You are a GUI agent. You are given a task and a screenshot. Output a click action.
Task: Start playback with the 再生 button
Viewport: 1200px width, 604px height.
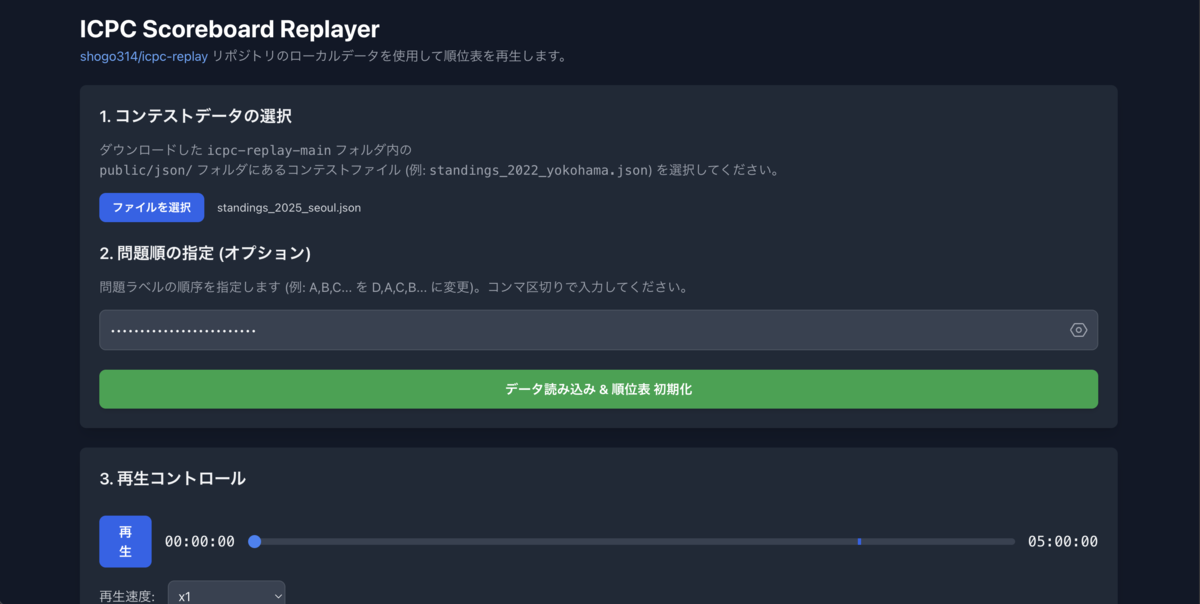pyautogui.click(x=125, y=541)
